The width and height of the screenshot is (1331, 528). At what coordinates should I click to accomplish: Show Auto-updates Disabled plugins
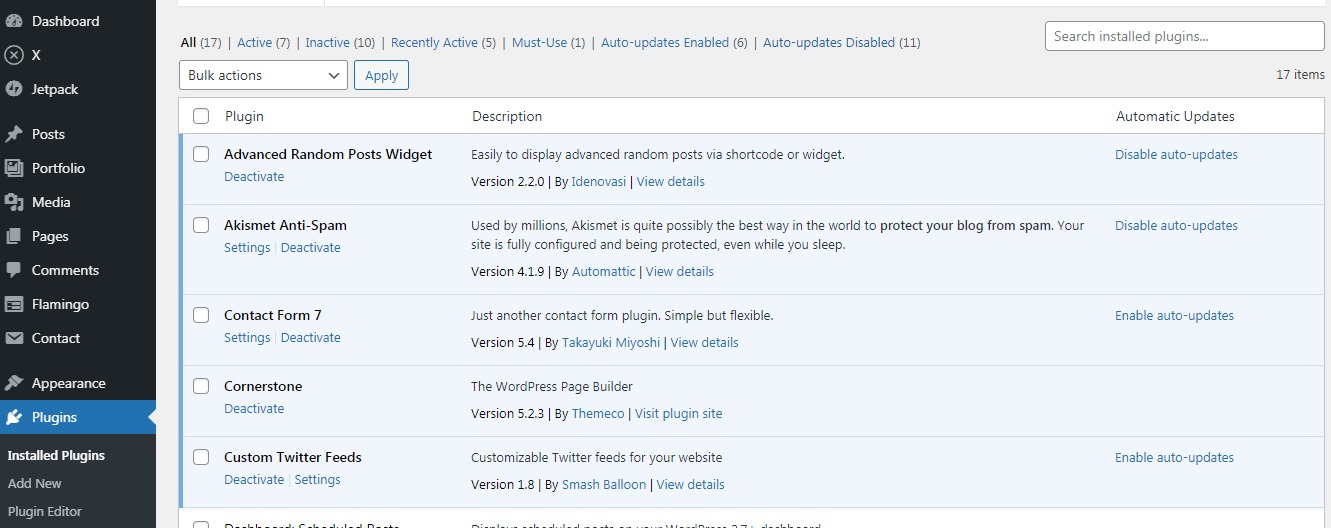(842, 42)
